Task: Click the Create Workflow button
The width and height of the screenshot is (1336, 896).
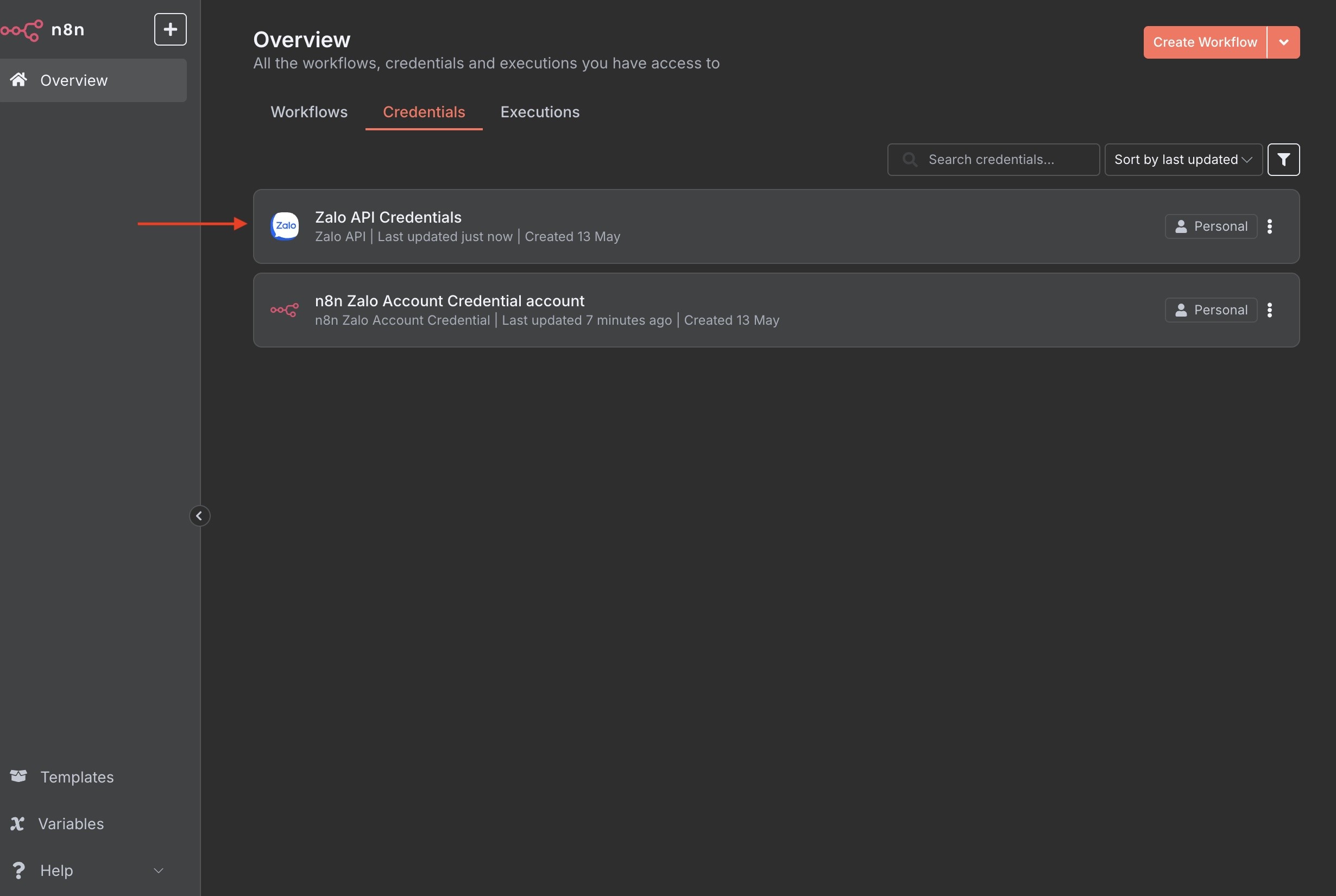Action: (x=1205, y=42)
